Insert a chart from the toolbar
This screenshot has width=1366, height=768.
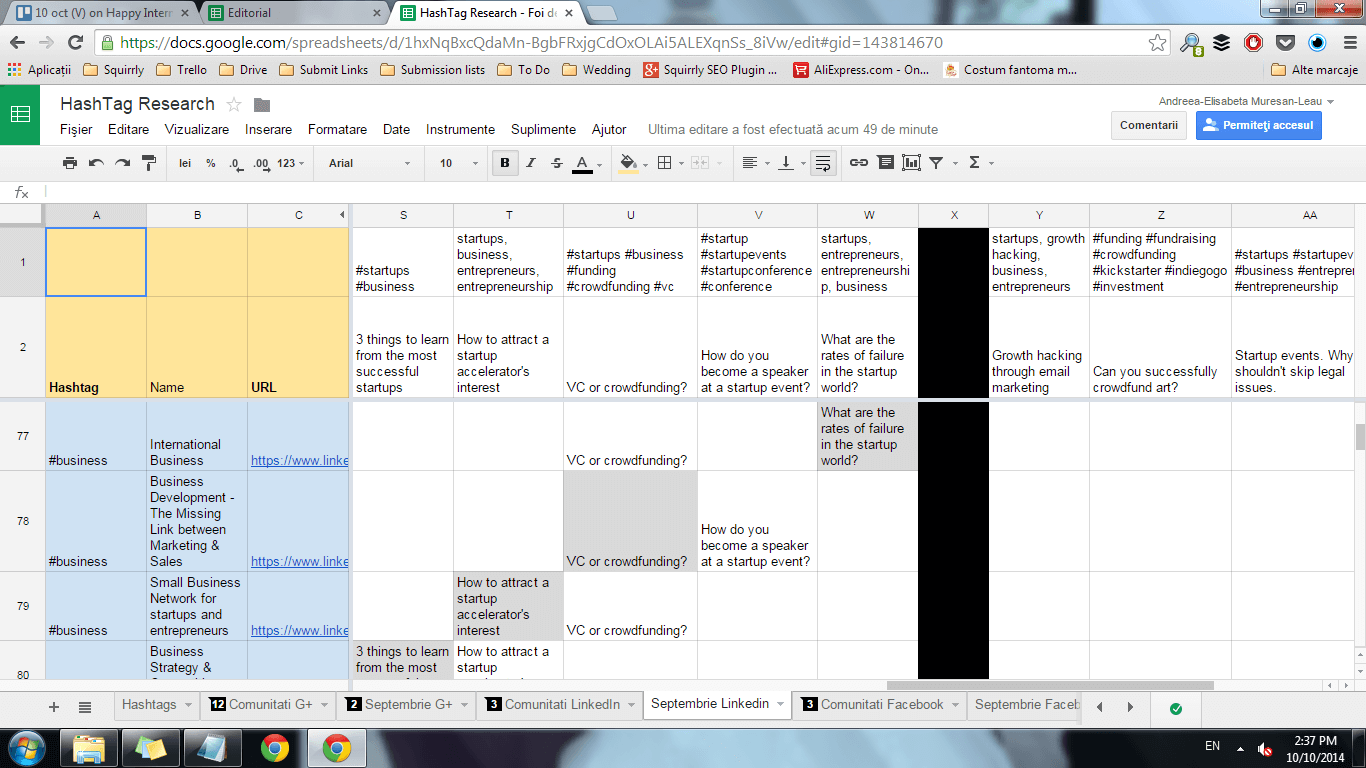point(911,163)
